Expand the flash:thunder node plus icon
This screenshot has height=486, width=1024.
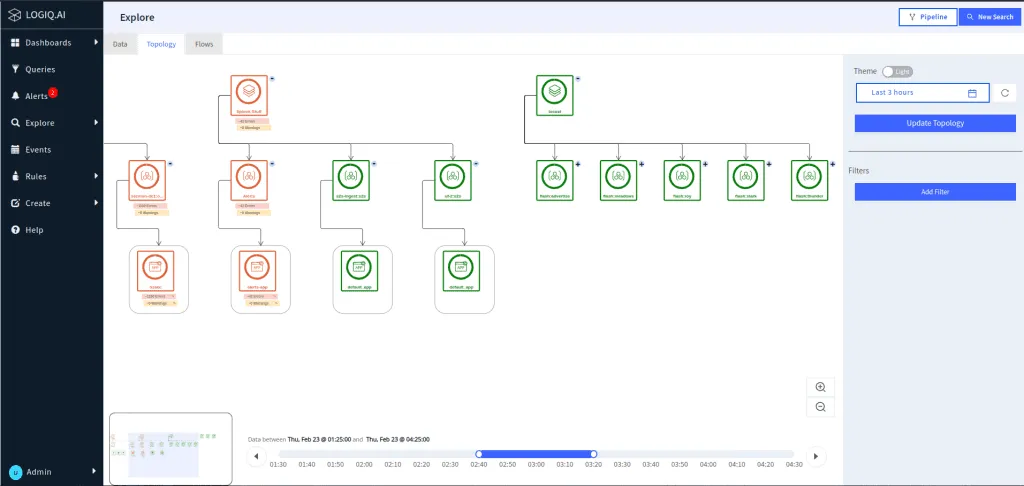pyautogui.click(x=833, y=163)
